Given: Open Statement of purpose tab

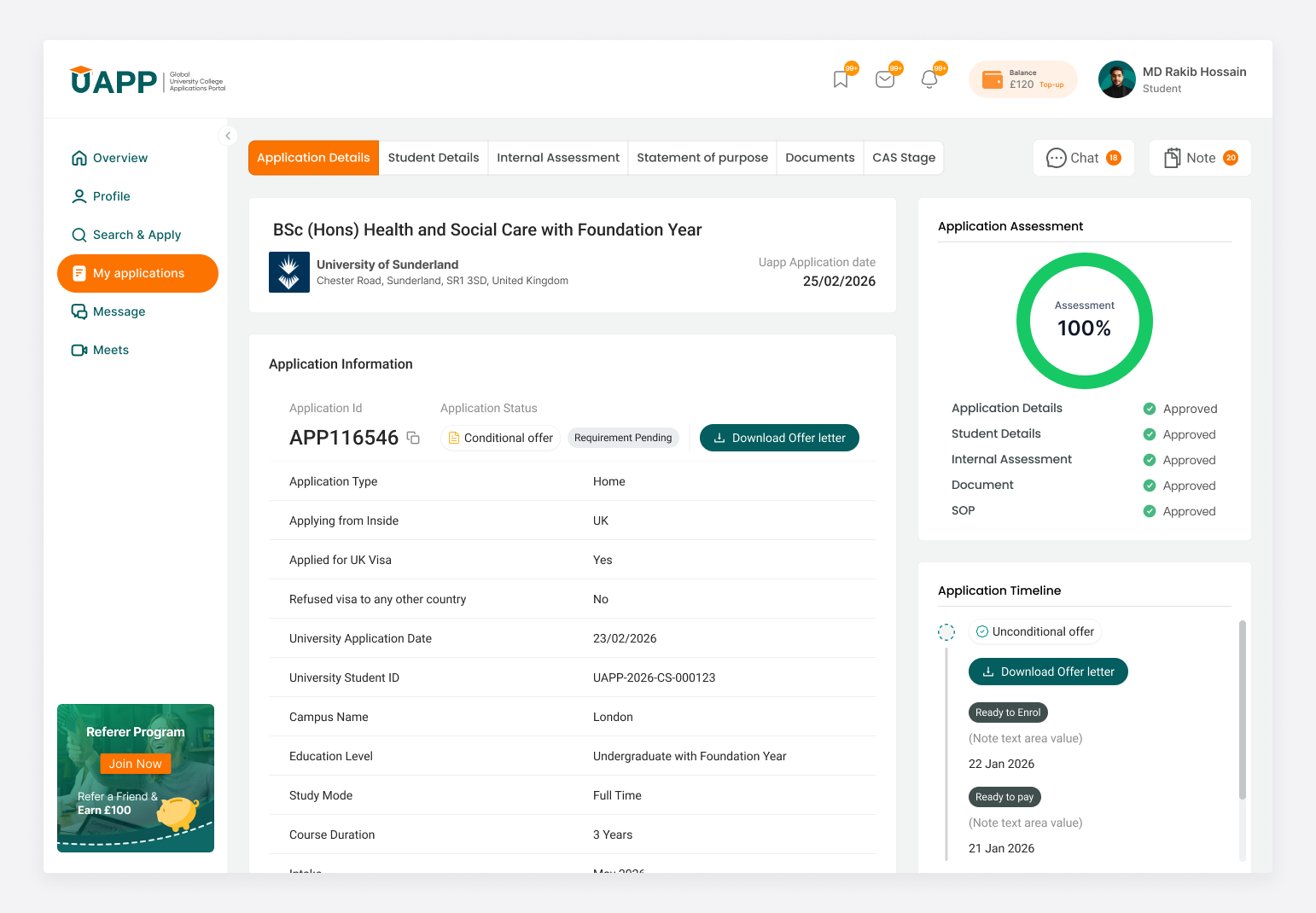Looking at the screenshot, I should point(702,158).
